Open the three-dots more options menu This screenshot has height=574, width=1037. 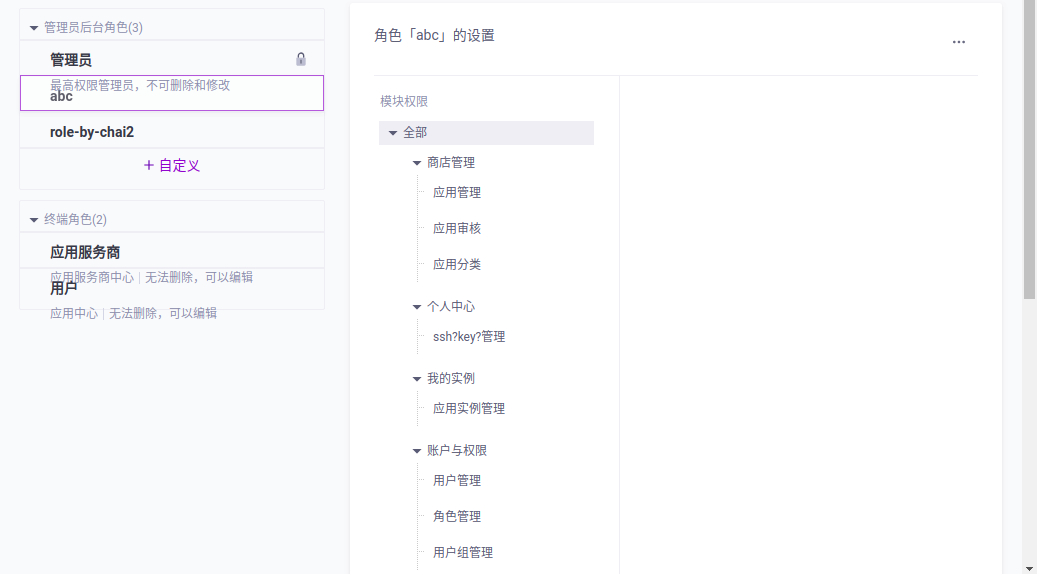click(958, 42)
